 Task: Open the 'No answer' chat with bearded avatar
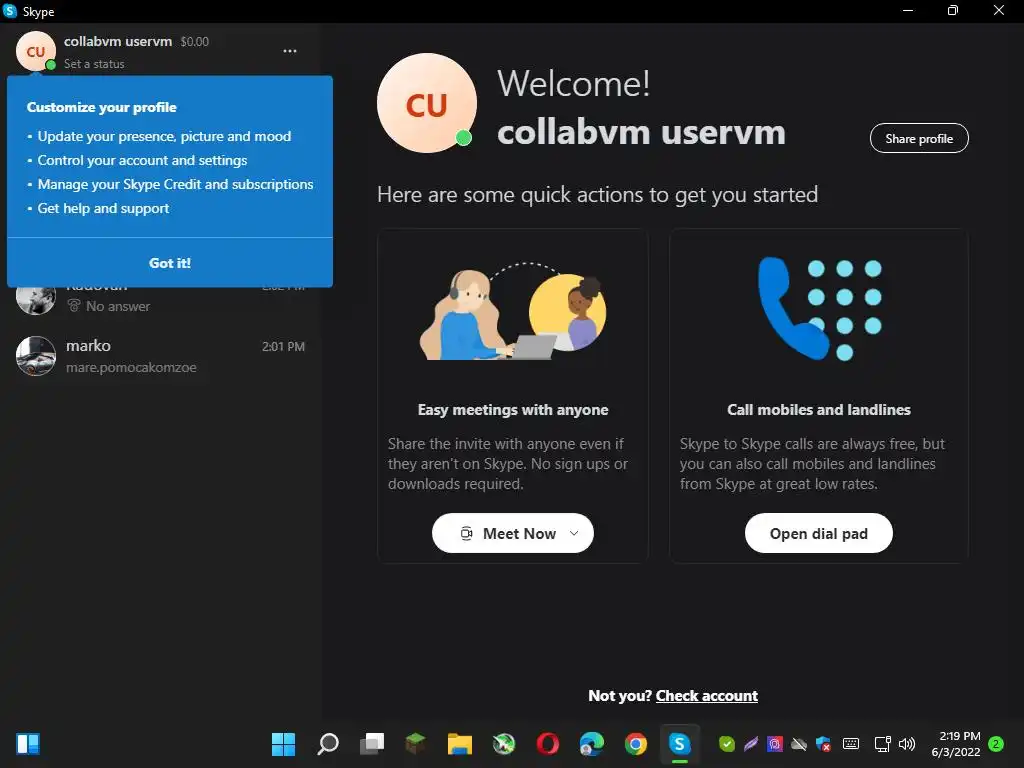pos(160,299)
